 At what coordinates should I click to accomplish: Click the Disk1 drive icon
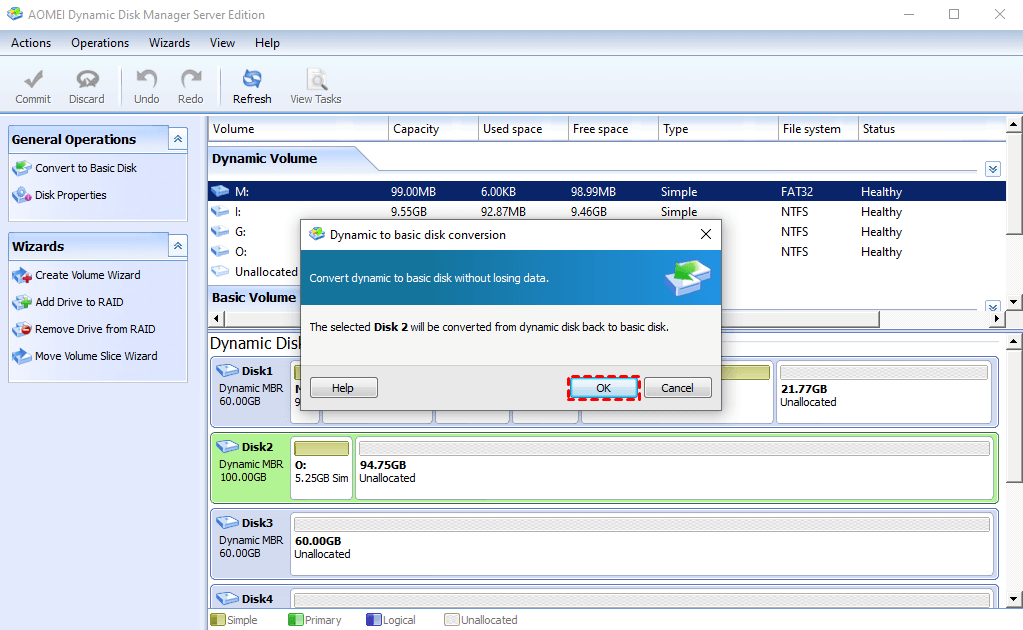click(x=227, y=370)
